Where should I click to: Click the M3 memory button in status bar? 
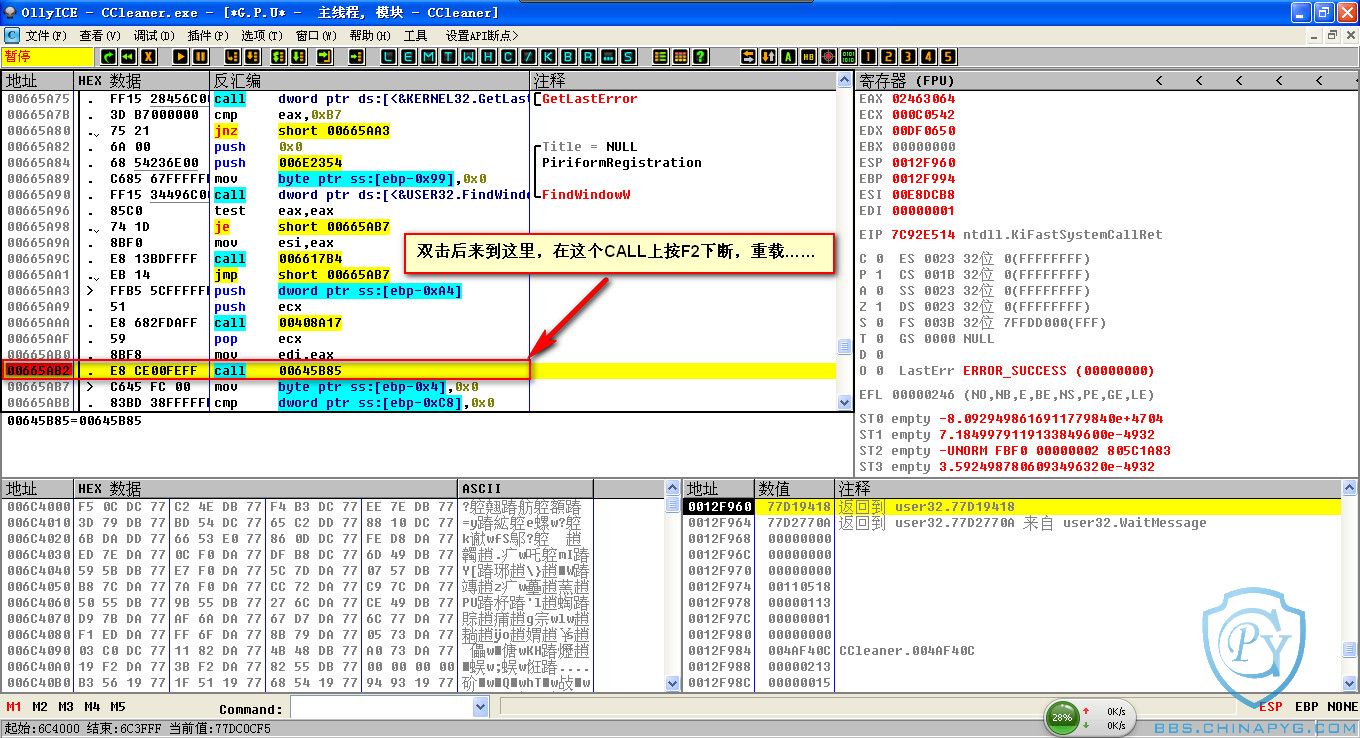pyautogui.click(x=66, y=707)
